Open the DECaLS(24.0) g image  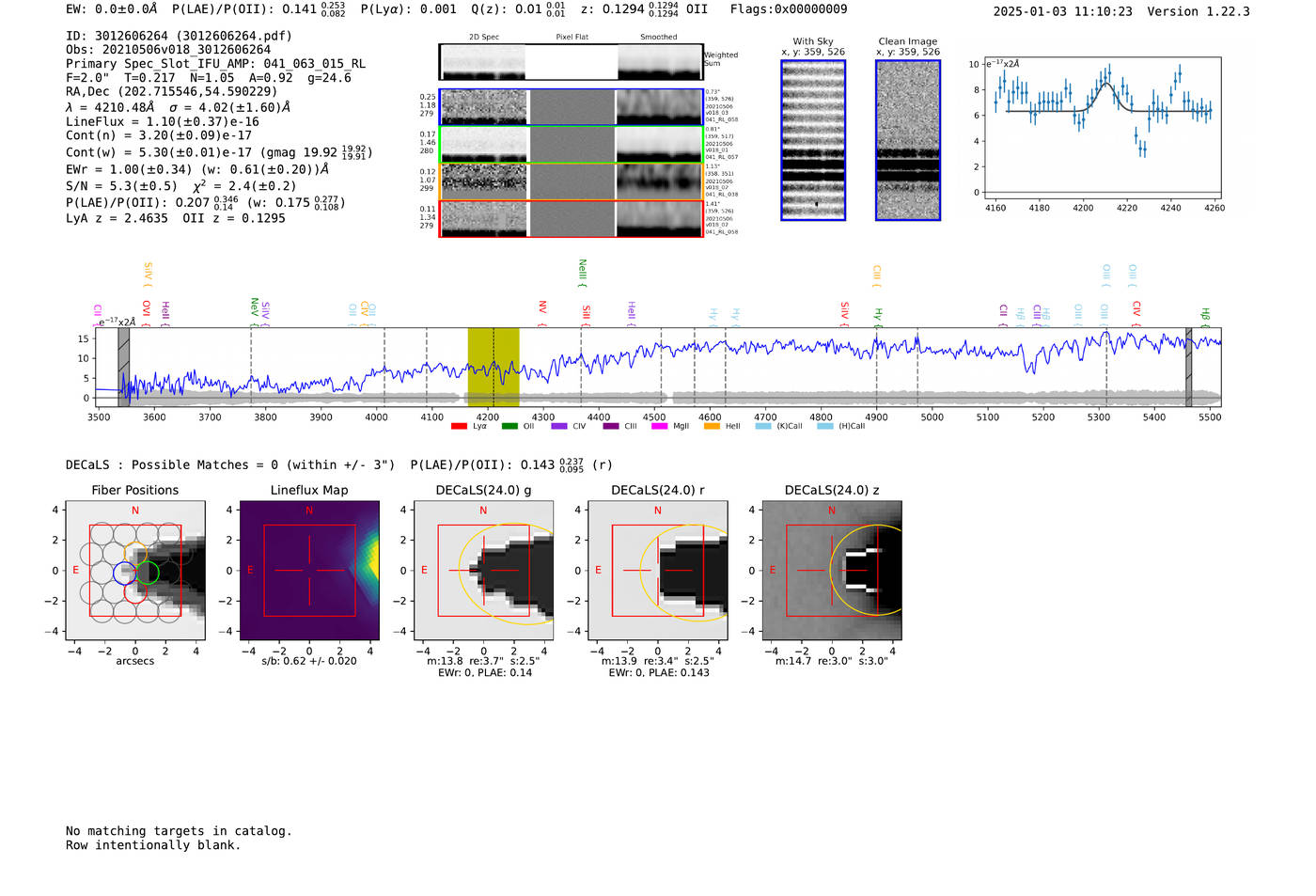click(483, 570)
